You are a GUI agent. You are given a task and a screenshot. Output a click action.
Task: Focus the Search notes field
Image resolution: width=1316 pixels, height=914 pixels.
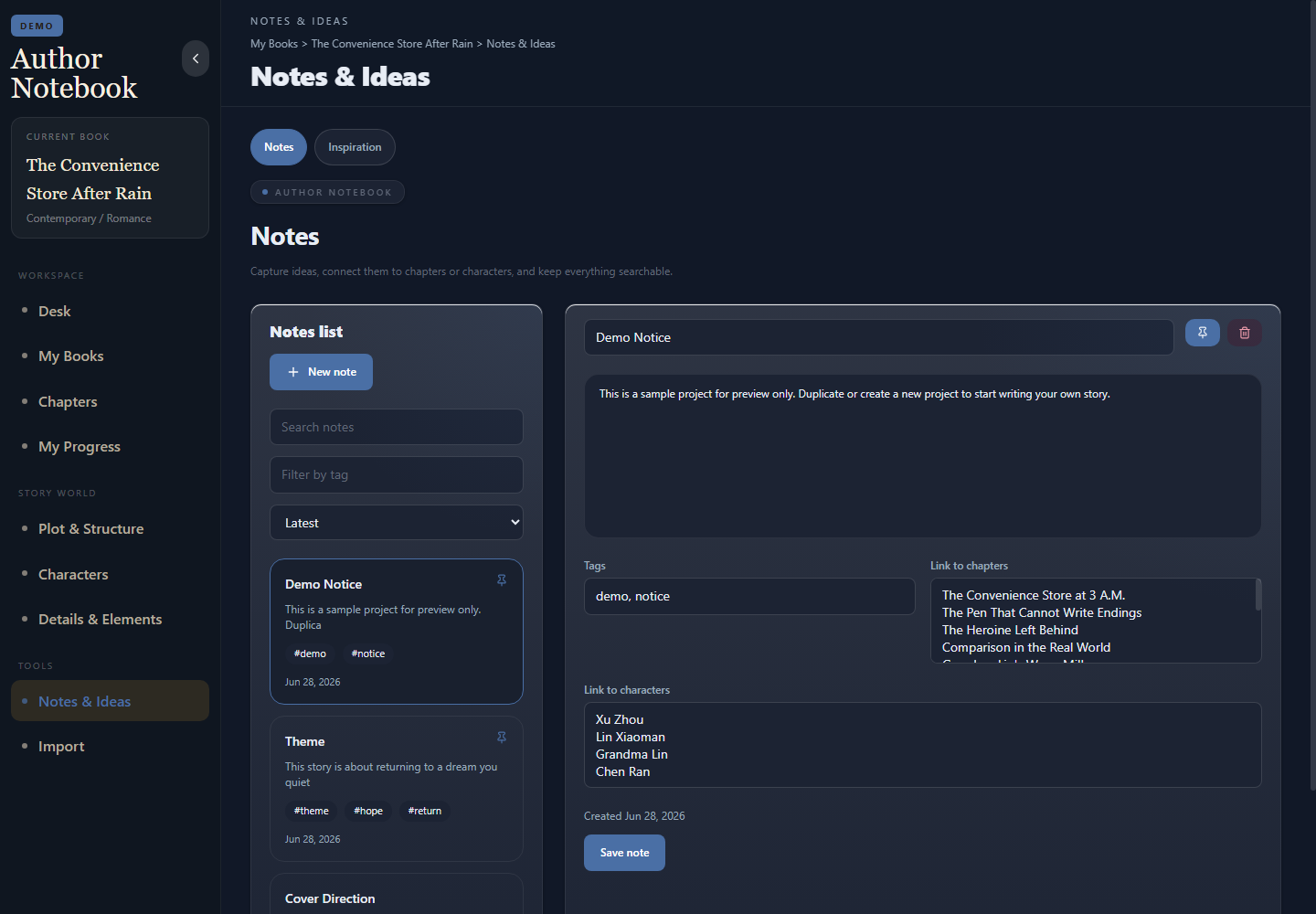coord(397,427)
